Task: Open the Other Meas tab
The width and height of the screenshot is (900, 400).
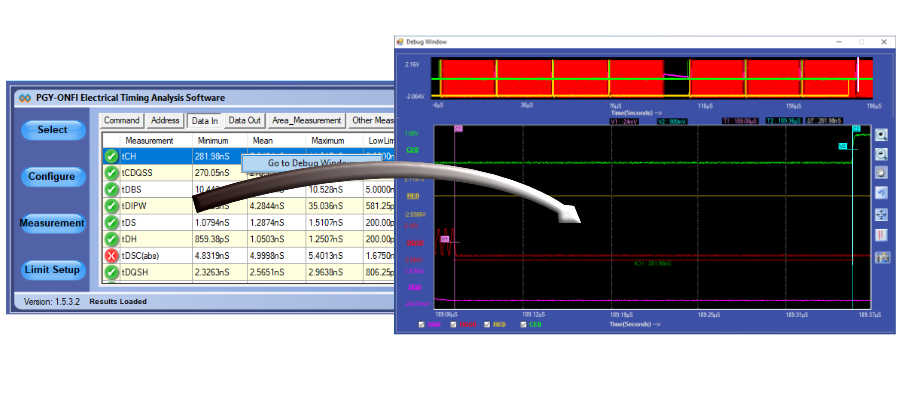Action: [373, 121]
